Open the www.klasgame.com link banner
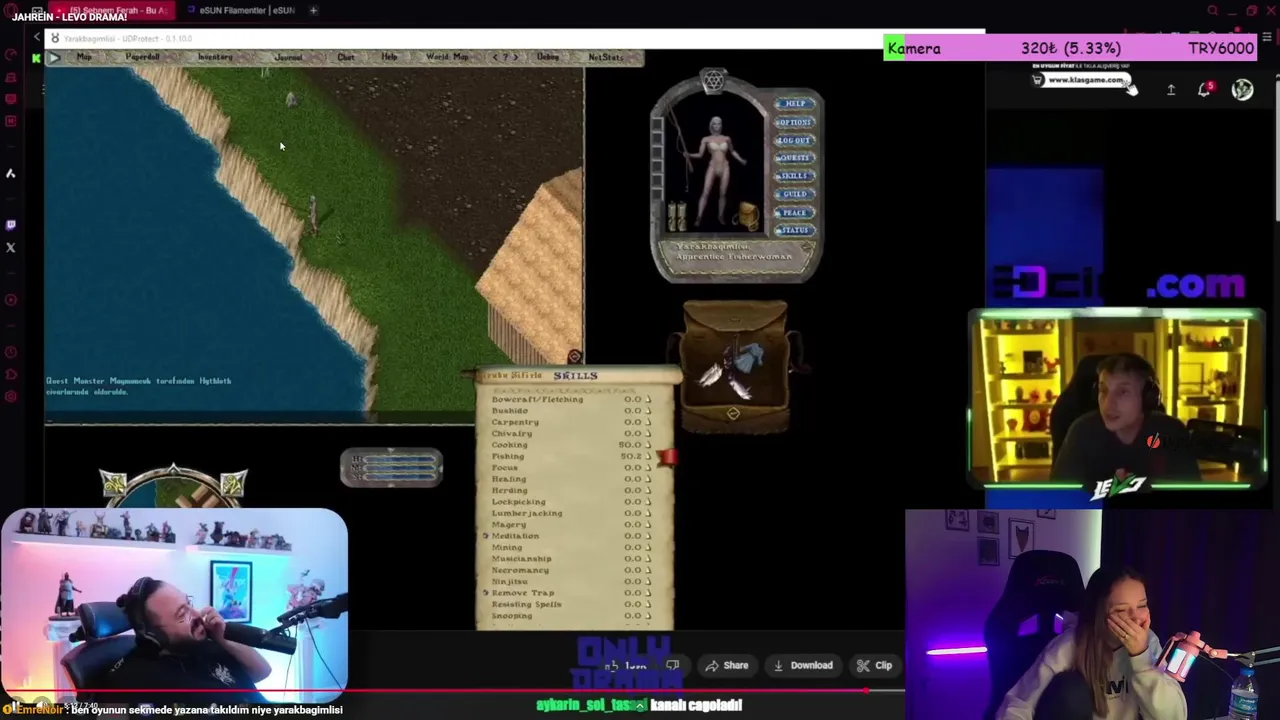Image resolution: width=1280 pixels, height=720 pixels. click(x=1083, y=80)
